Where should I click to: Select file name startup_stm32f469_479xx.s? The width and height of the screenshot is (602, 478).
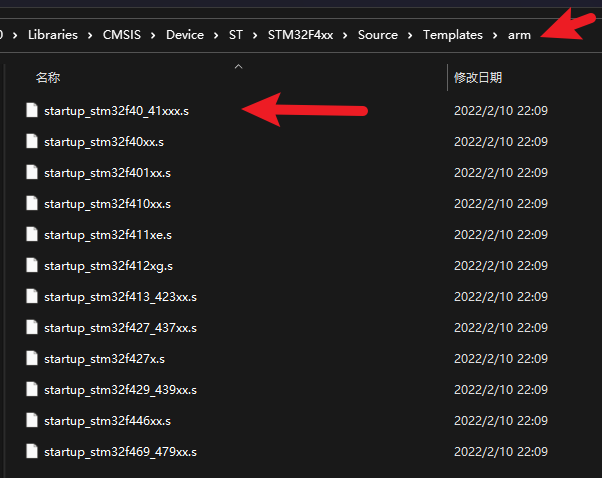click(x=121, y=452)
